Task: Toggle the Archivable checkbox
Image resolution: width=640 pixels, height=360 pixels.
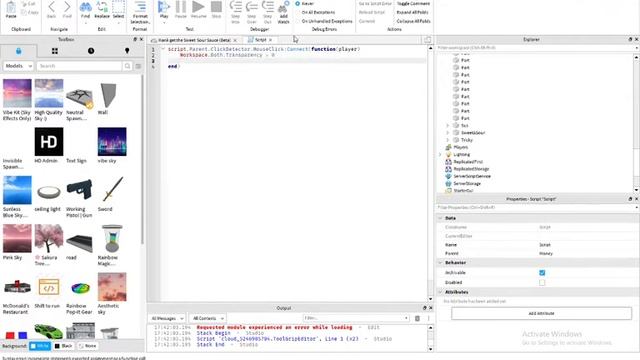Action: pos(542,273)
